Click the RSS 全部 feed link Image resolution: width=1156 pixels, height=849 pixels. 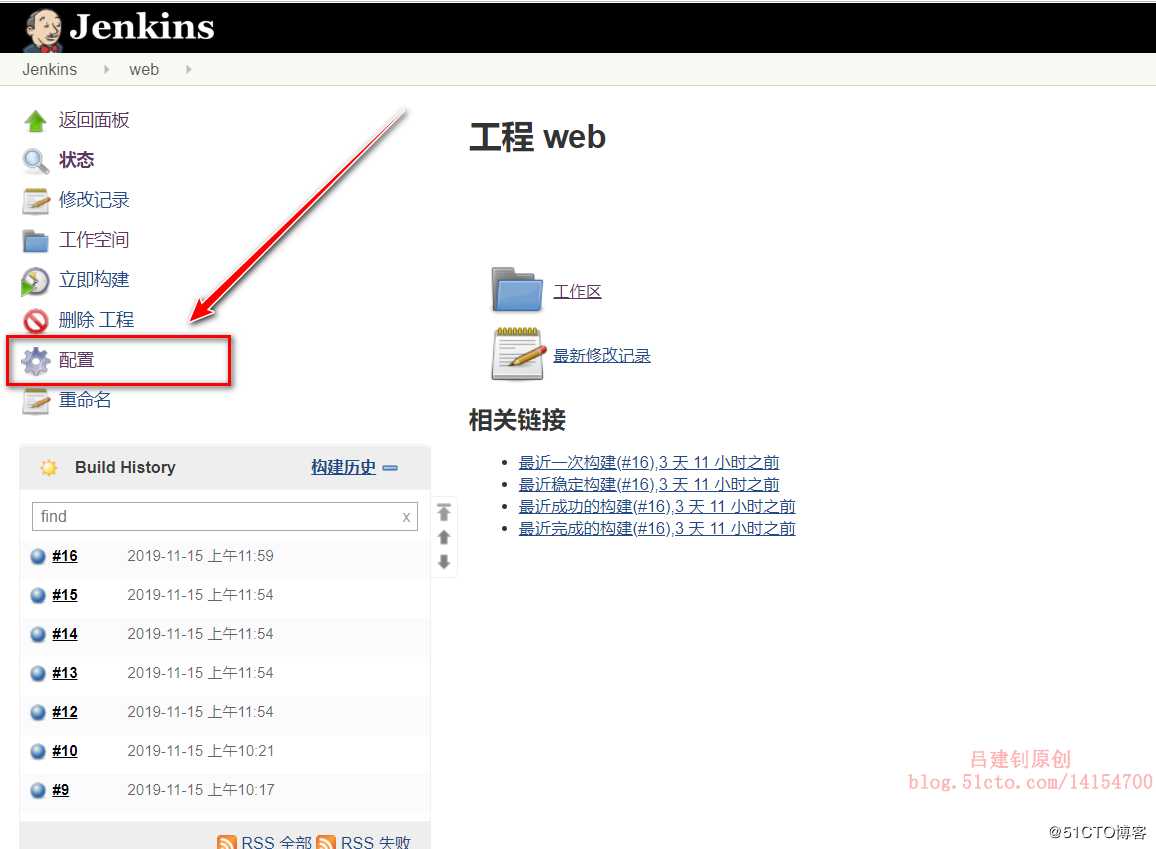[276, 842]
